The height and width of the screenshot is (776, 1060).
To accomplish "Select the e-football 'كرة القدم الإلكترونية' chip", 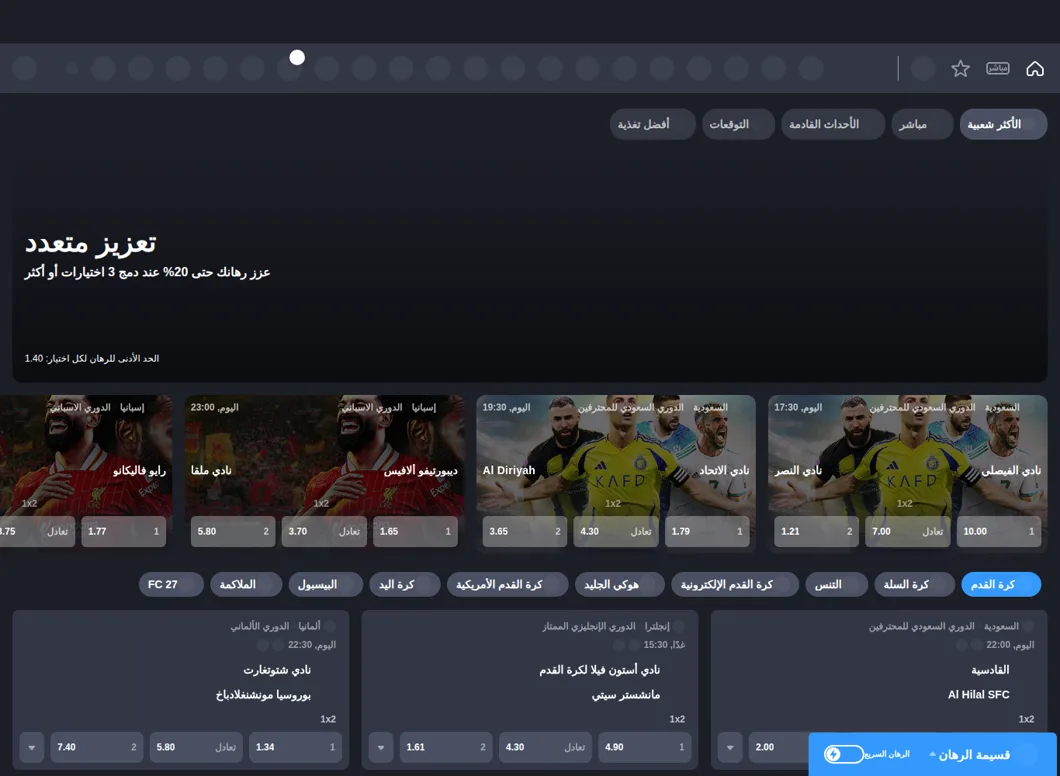I will click(735, 585).
